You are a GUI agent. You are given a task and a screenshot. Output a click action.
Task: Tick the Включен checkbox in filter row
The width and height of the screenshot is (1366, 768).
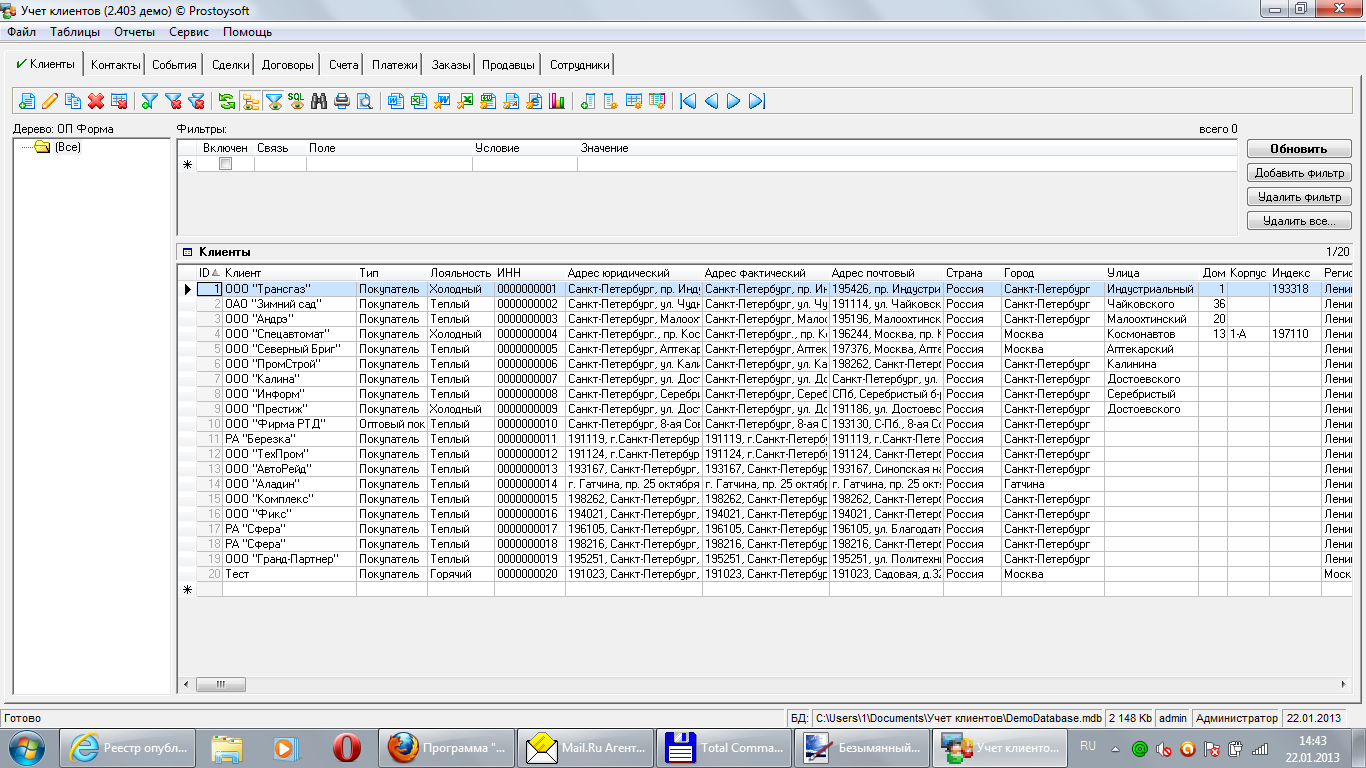pyautogui.click(x=225, y=164)
